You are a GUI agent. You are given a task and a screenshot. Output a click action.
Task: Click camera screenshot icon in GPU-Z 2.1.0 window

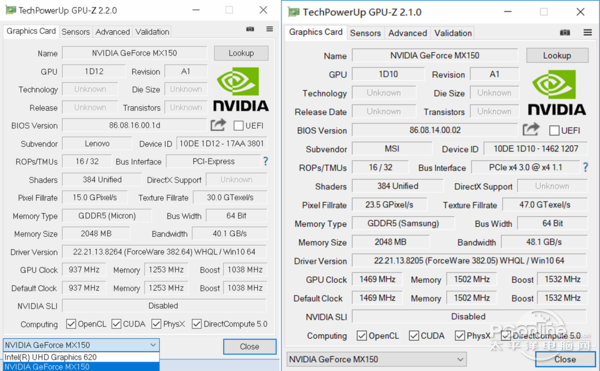click(x=565, y=33)
